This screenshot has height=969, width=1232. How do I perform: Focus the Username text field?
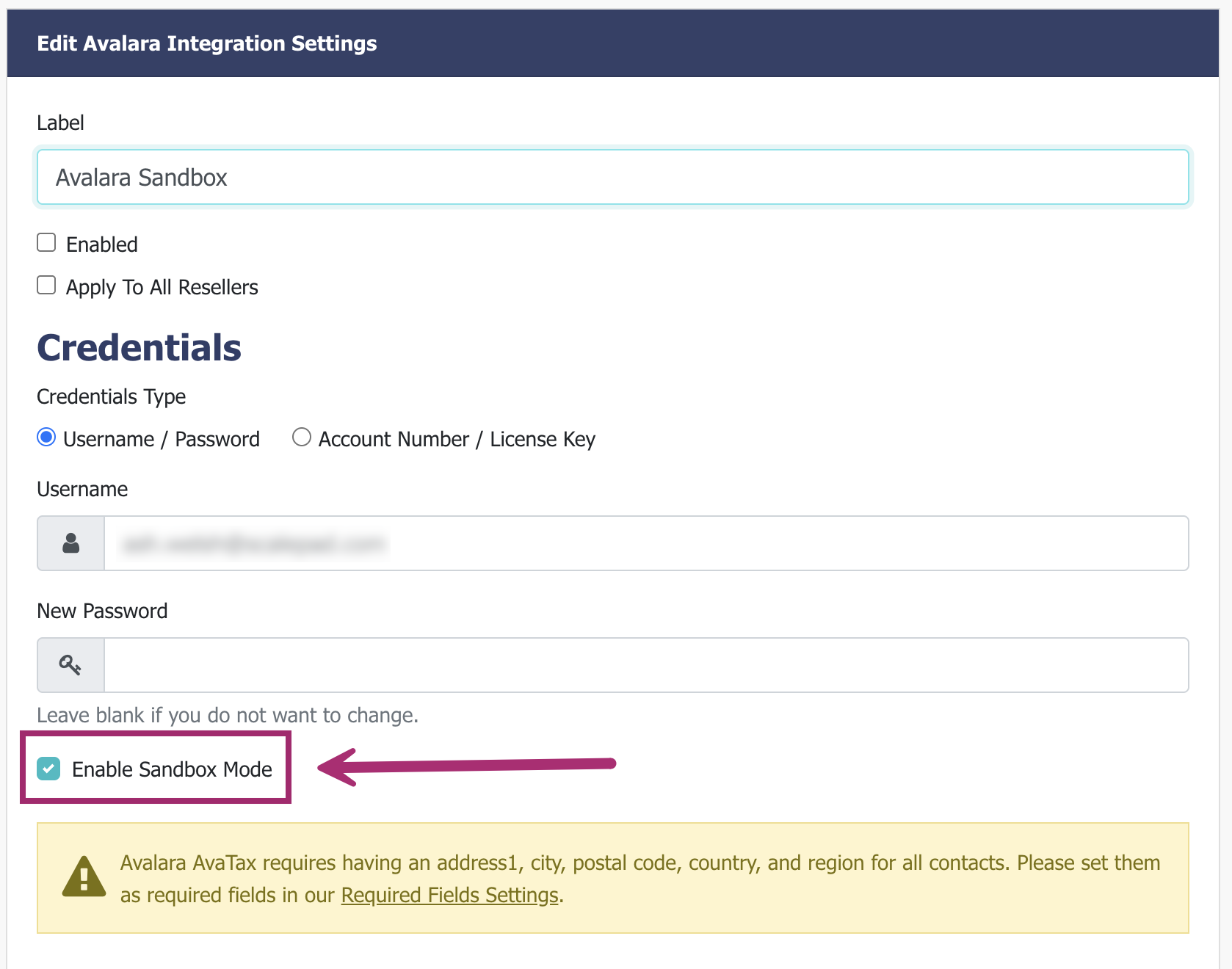tap(646, 543)
